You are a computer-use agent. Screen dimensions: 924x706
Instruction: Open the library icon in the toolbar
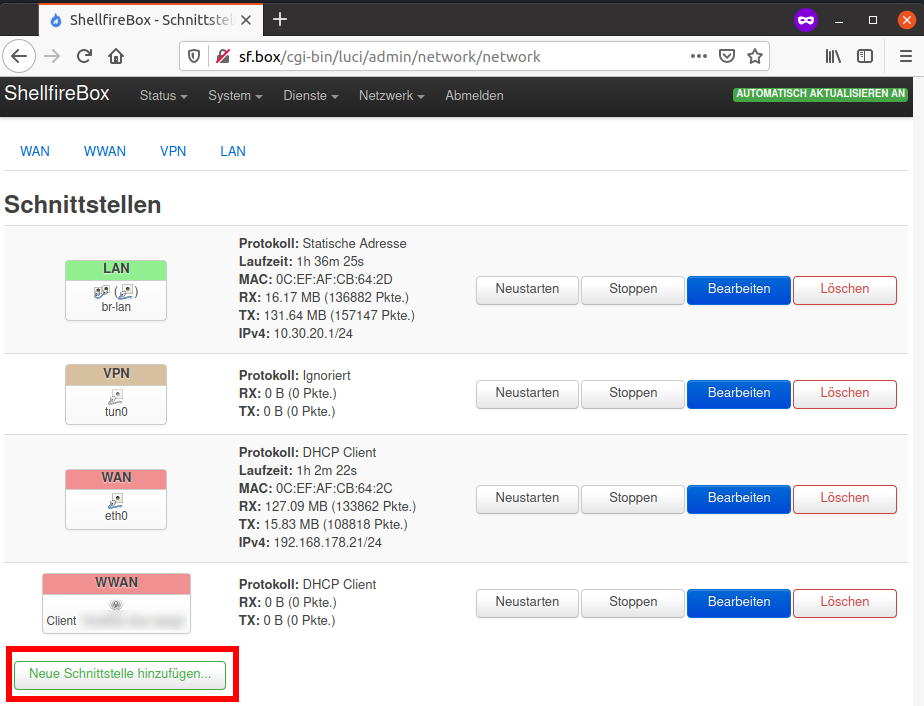point(833,56)
